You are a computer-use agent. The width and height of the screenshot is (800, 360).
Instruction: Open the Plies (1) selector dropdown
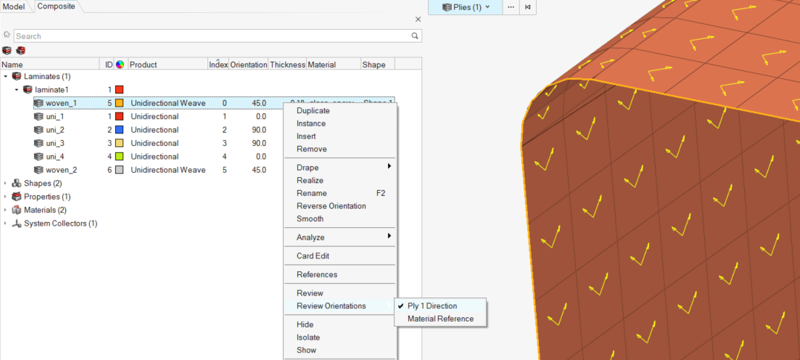point(465,7)
